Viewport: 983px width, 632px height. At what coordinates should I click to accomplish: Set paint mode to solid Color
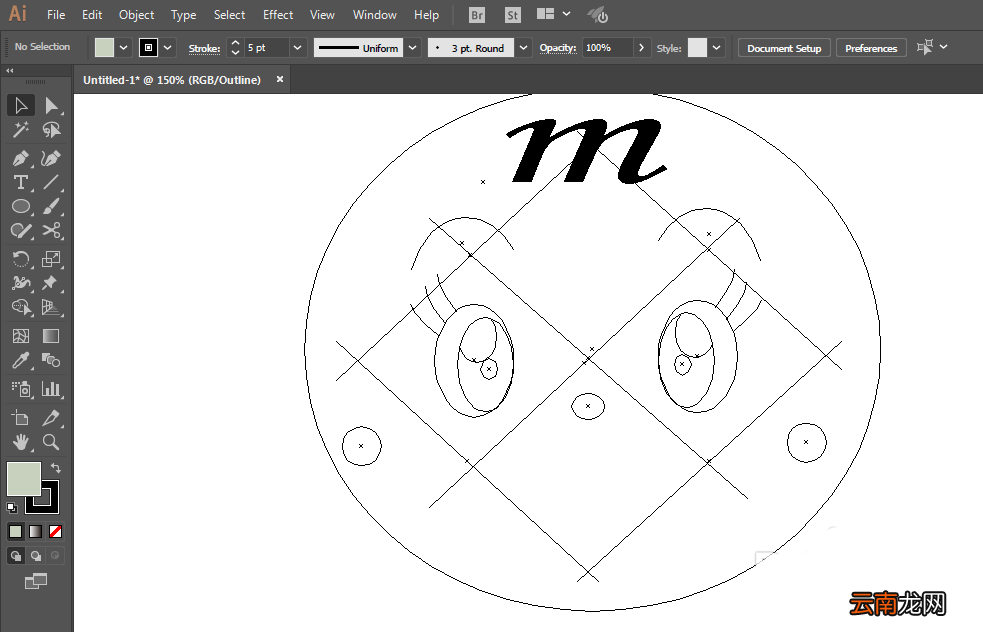click(16, 532)
